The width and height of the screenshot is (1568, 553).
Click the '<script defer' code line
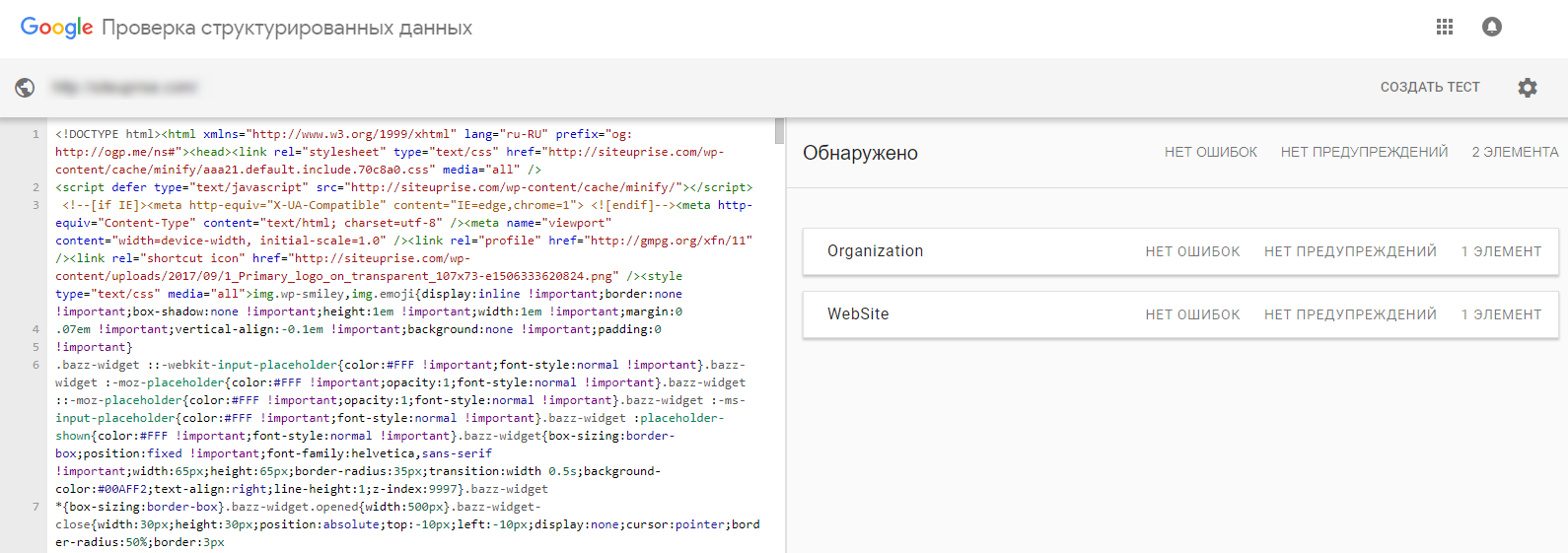click(404, 187)
